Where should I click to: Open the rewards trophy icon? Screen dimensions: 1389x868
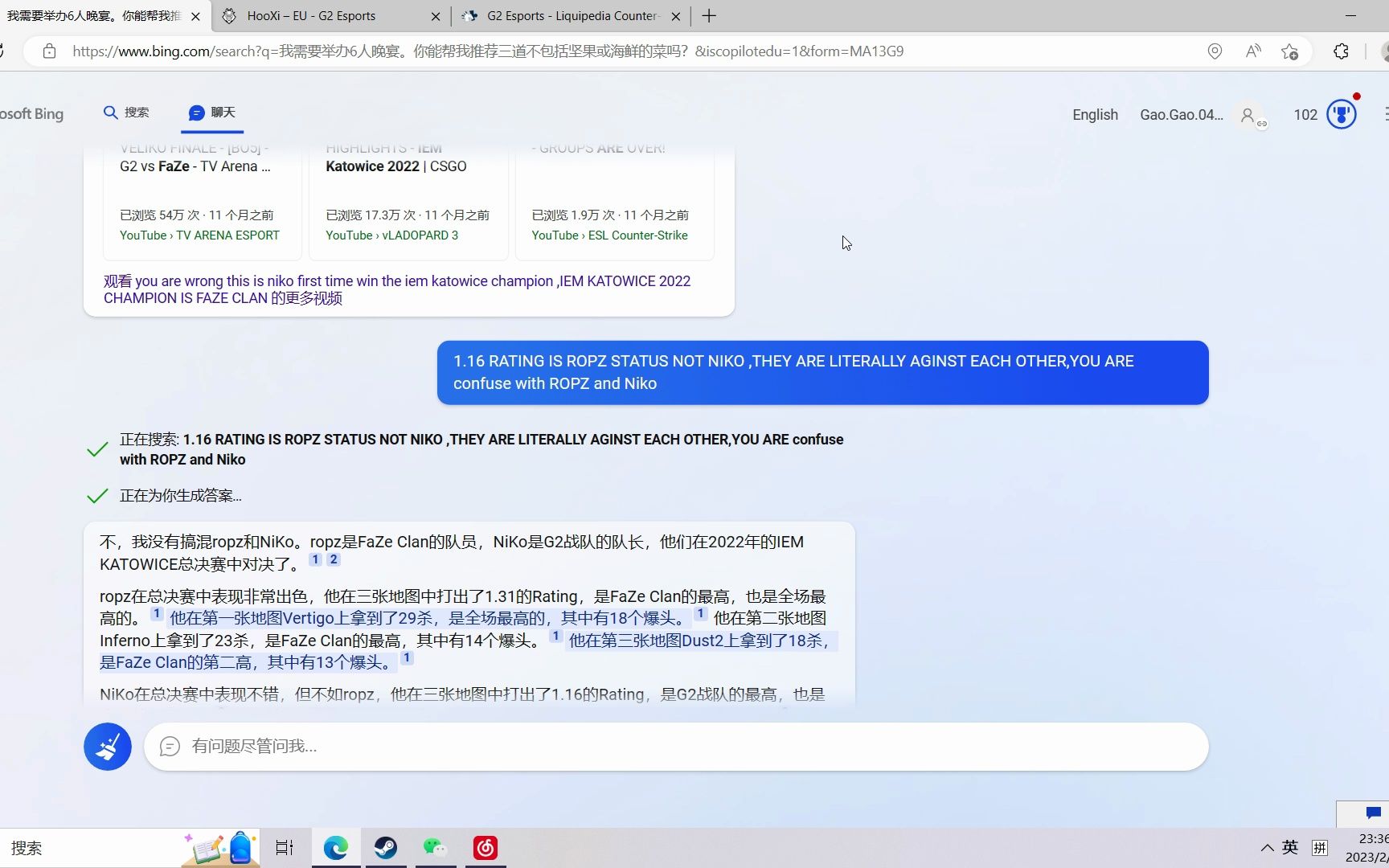click(1342, 114)
